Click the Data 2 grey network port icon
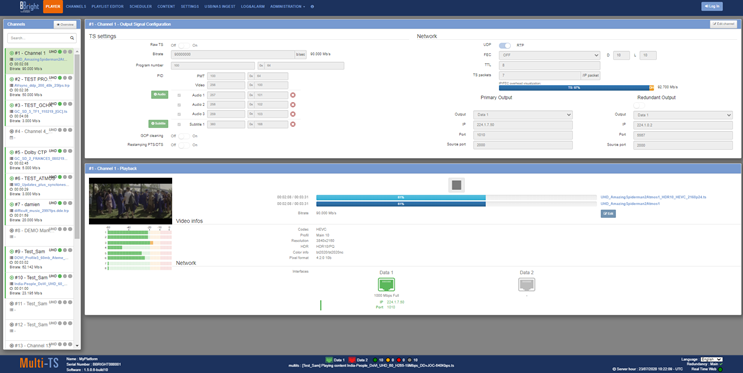 [x=526, y=284]
